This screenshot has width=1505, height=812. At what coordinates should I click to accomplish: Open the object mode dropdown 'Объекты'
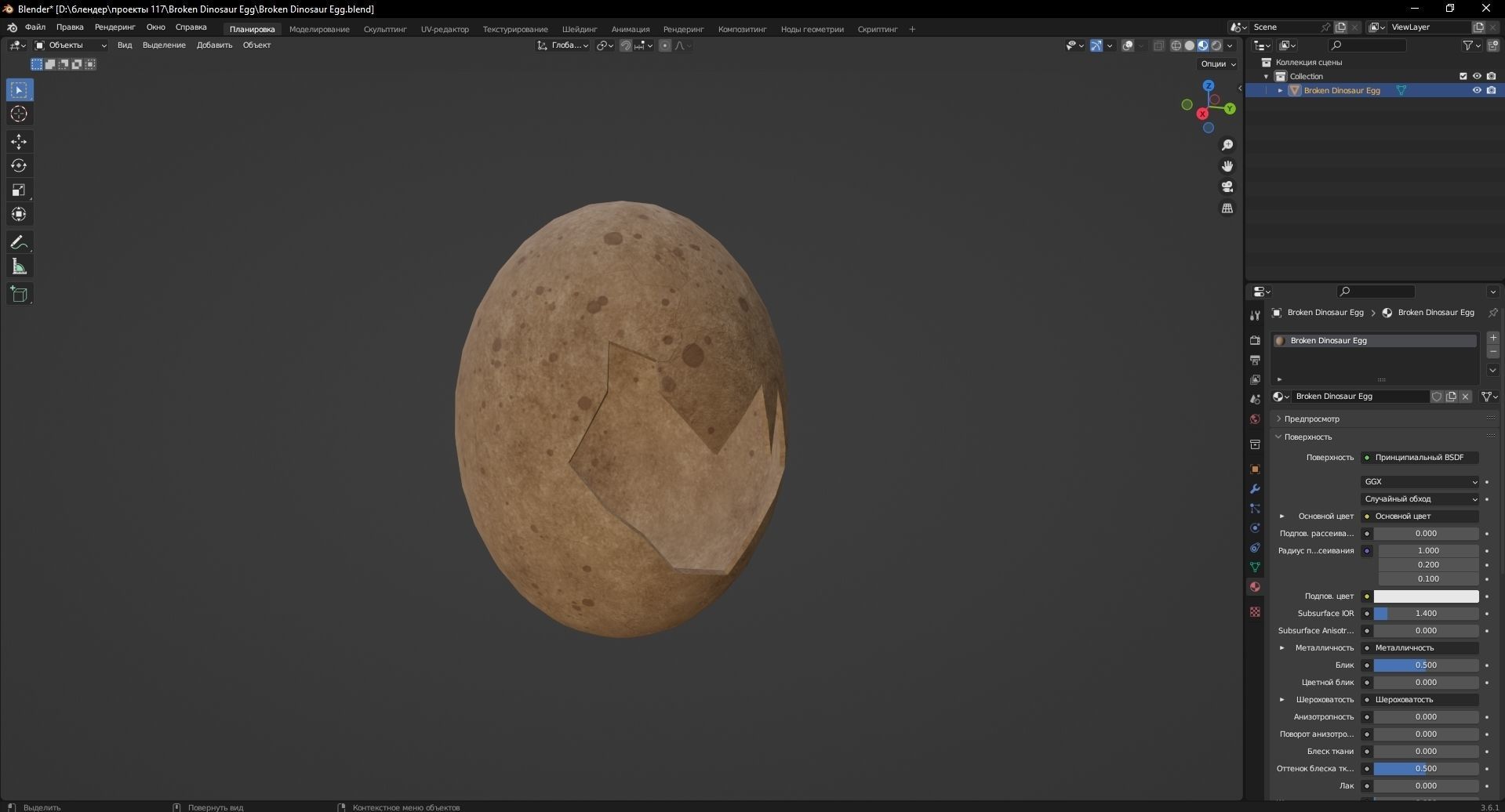point(71,45)
